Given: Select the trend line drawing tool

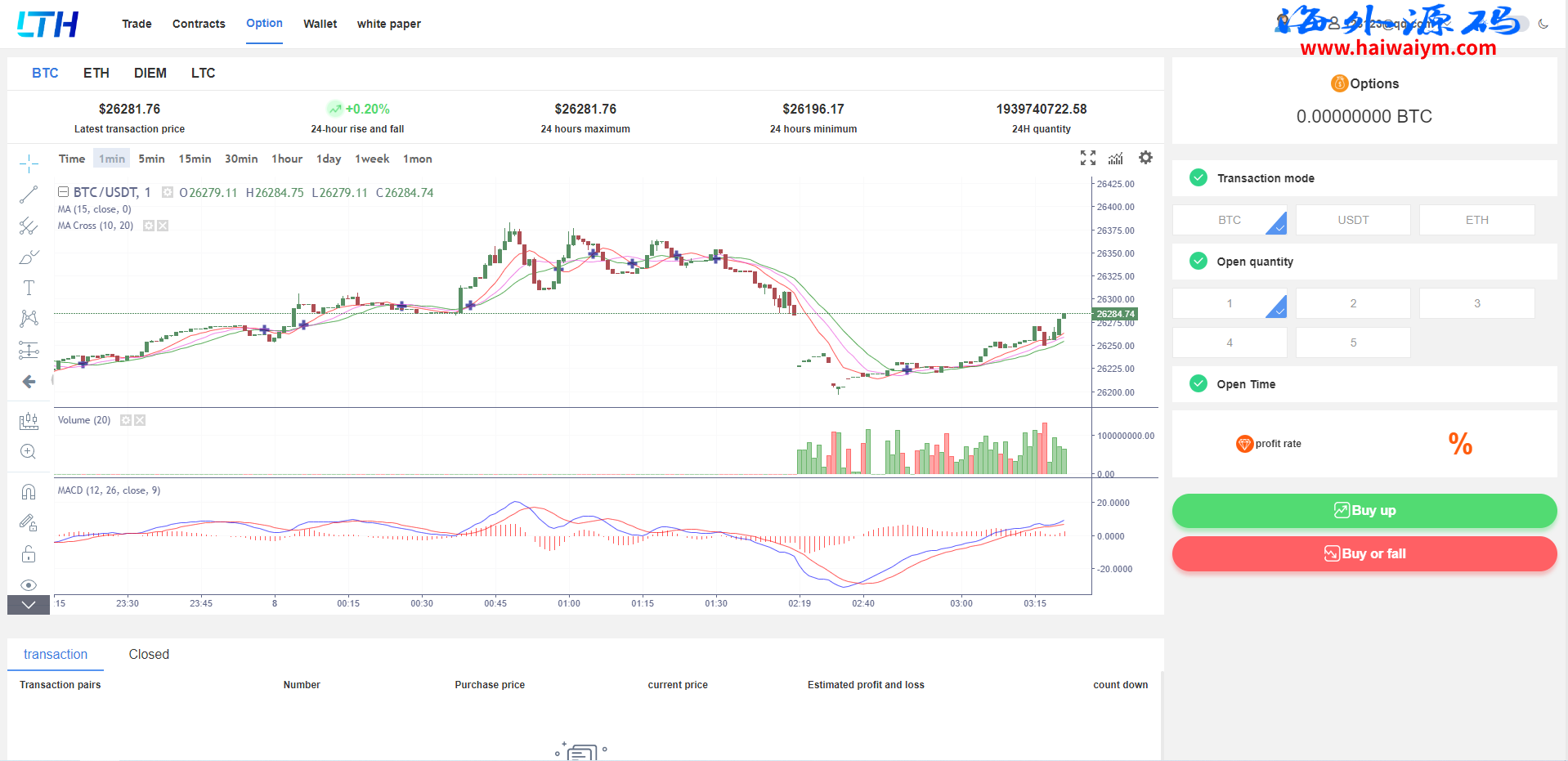Looking at the screenshot, I should 29,195.
